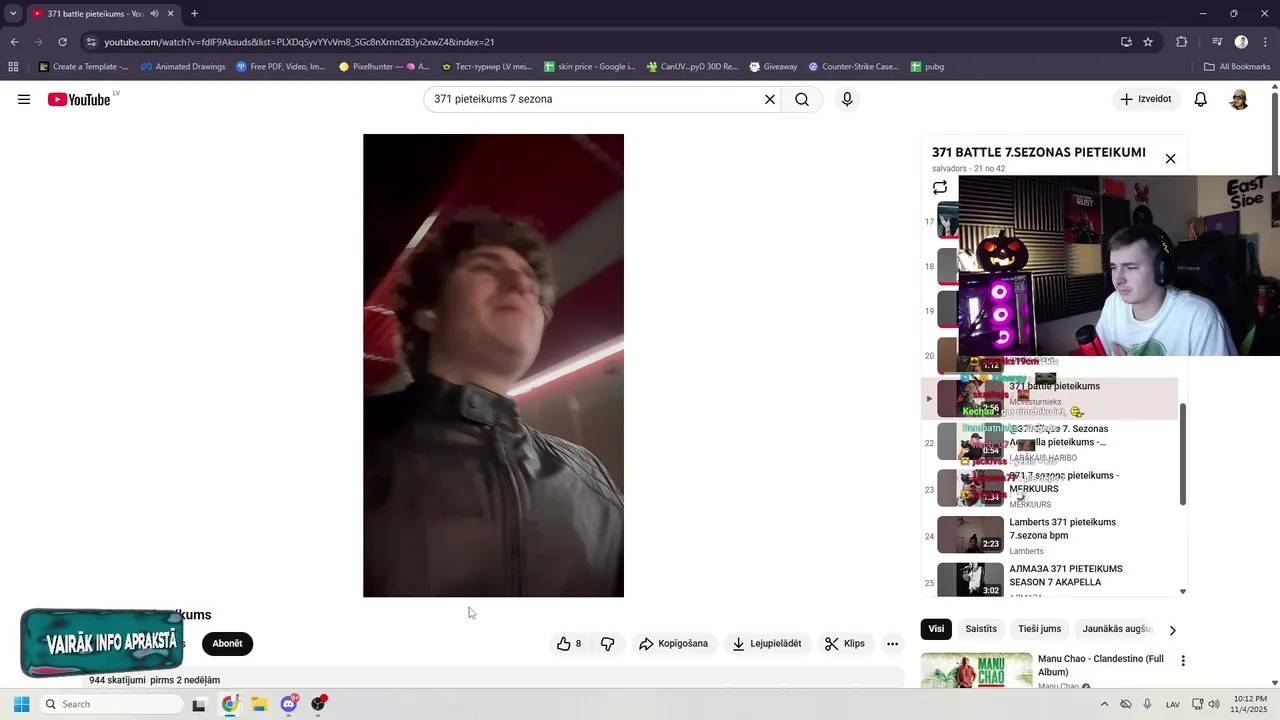This screenshot has width=1280, height=720.
Task: Open Discord from the taskbar
Action: coord(289,704)
